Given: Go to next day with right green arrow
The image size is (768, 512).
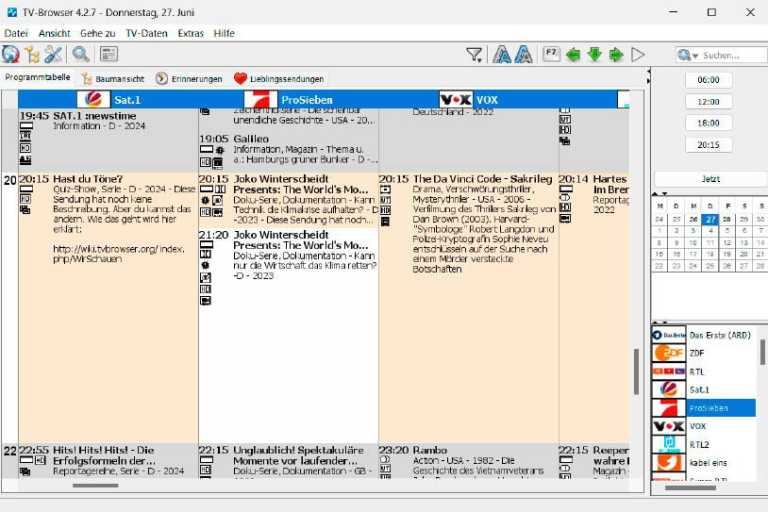Looking at the screenshot, I should coord(616,55).
